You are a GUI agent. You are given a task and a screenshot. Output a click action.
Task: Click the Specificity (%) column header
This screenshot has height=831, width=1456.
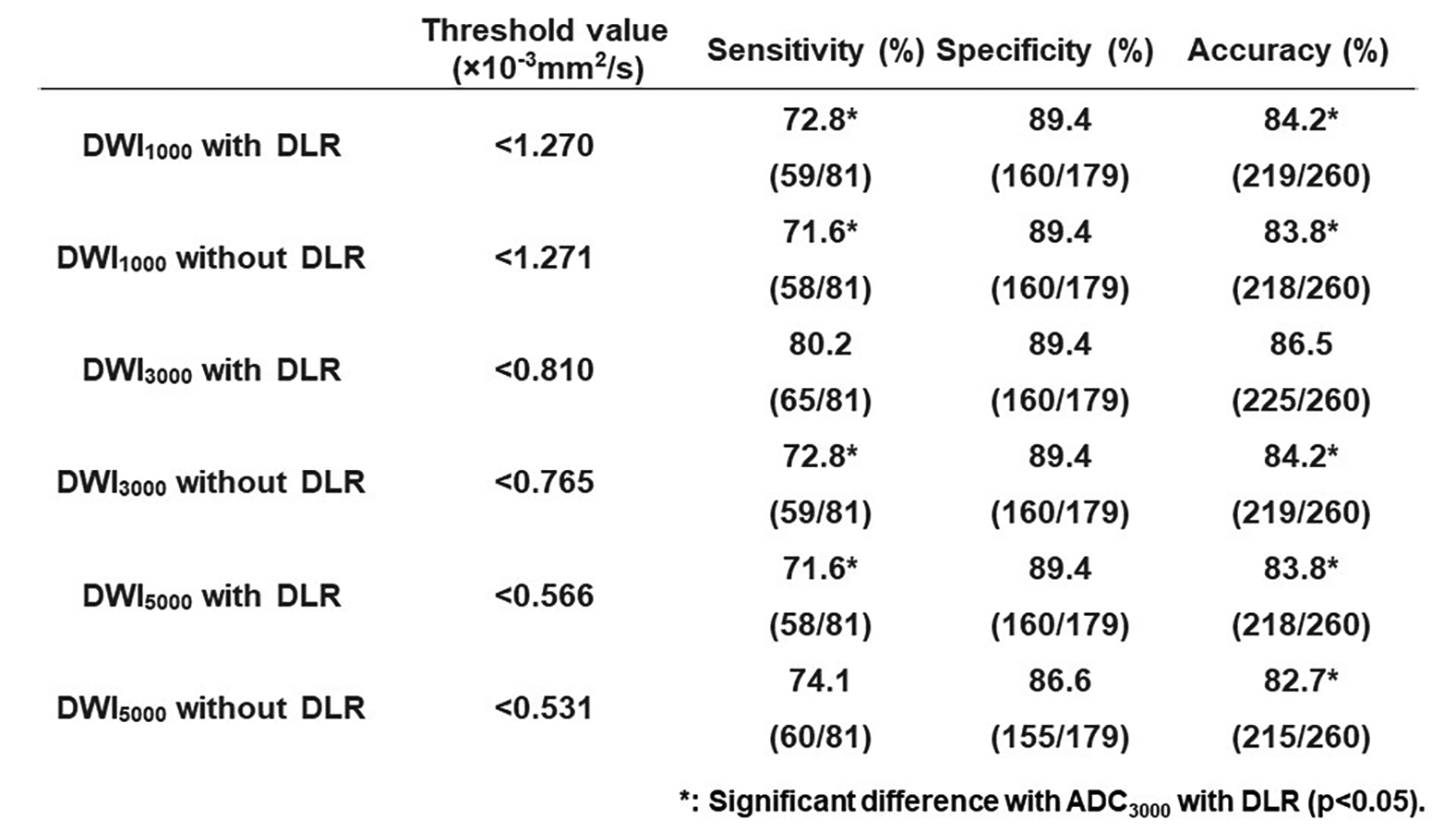pos(1044,50)
